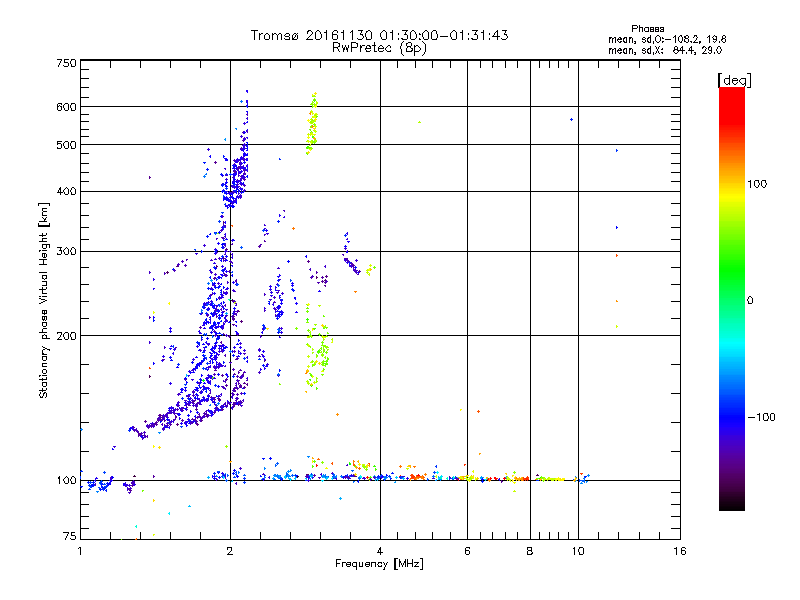Click the x-axis tick label '2'
This screenshot has width=800, height=600.
click(x=230, y=551)
